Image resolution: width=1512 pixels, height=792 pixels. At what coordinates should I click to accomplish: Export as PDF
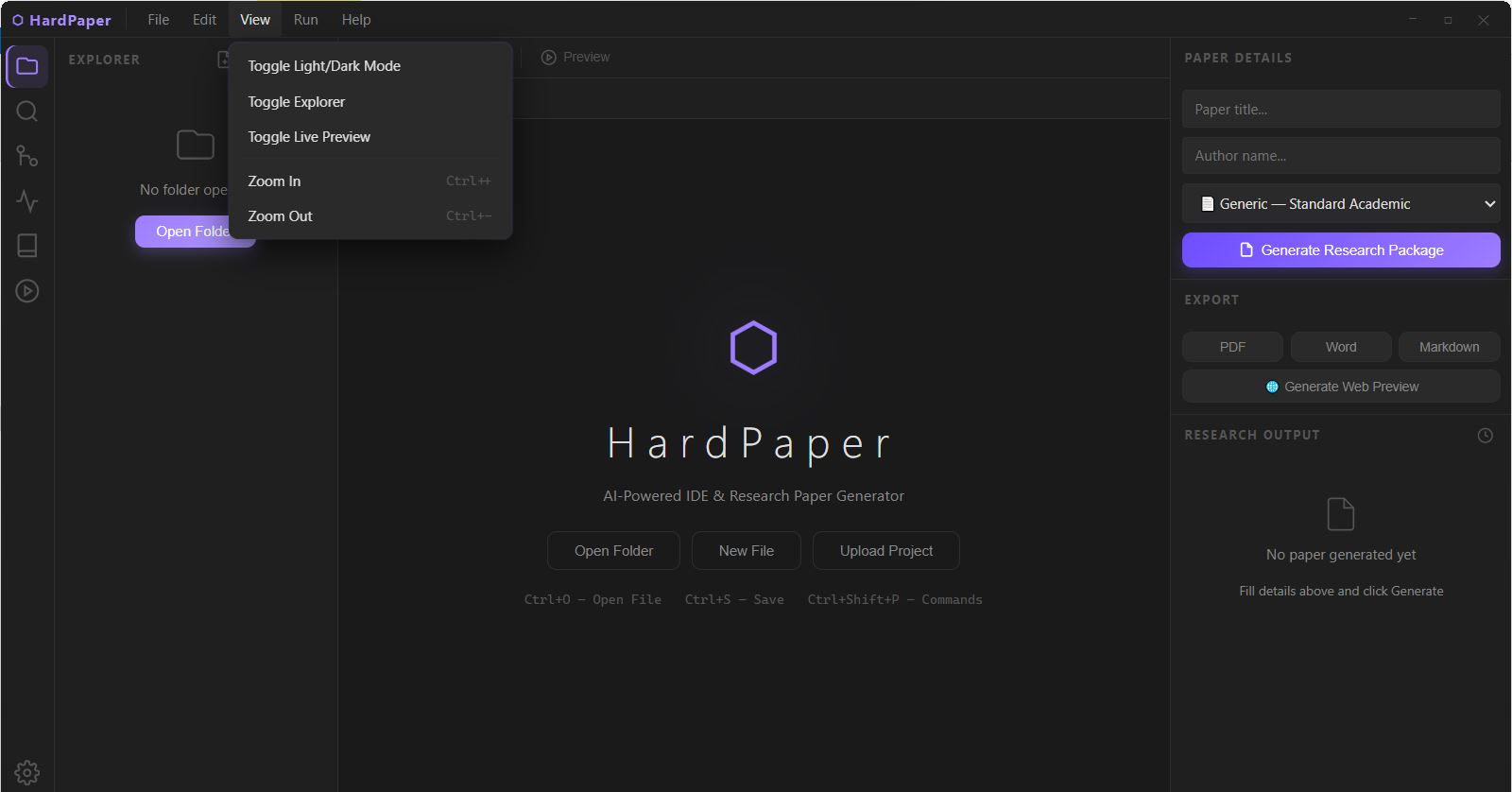pyautogui.click(x=1232, y=347)
